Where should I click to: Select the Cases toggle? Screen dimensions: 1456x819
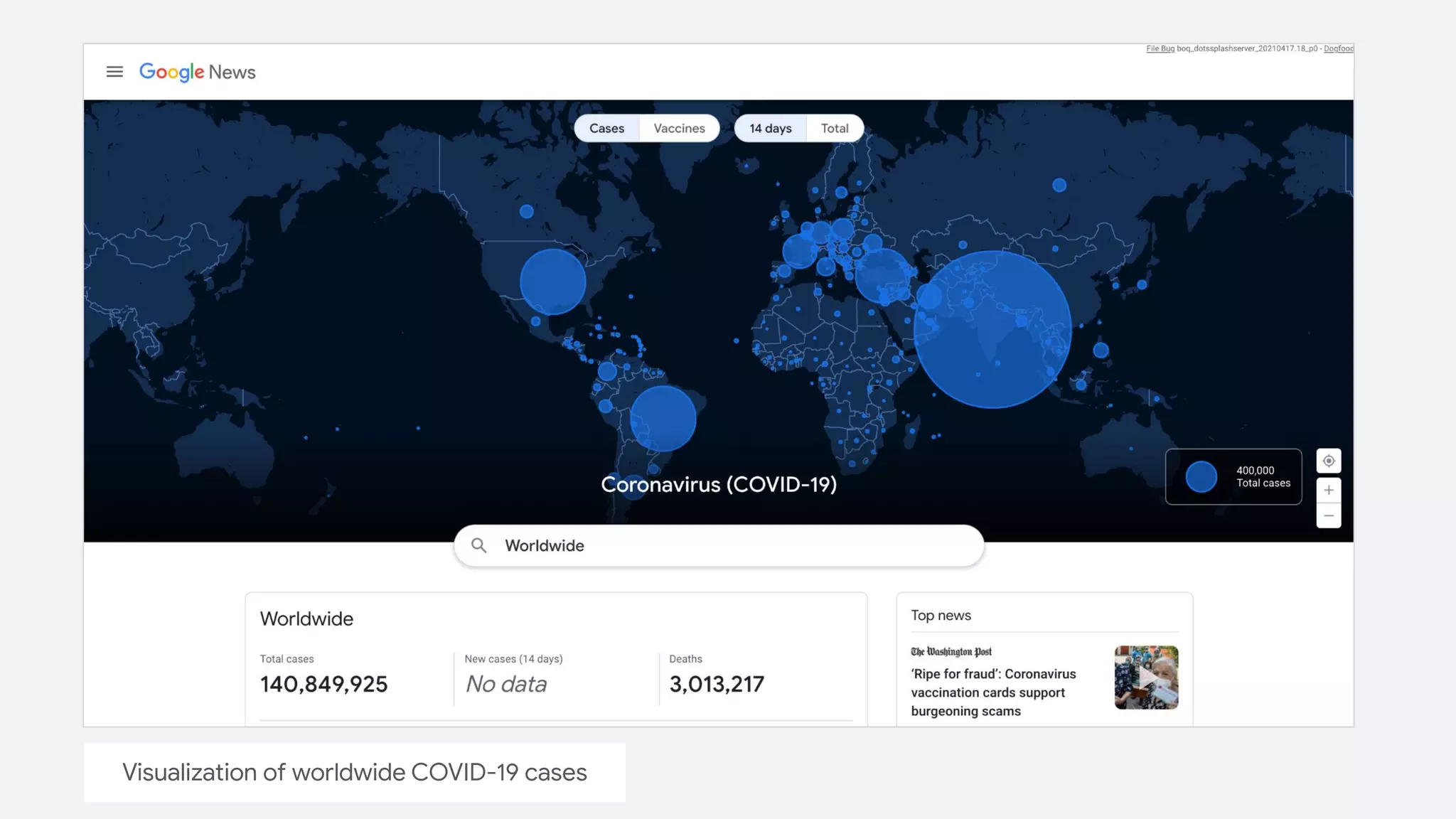click(x=606, y=128)
